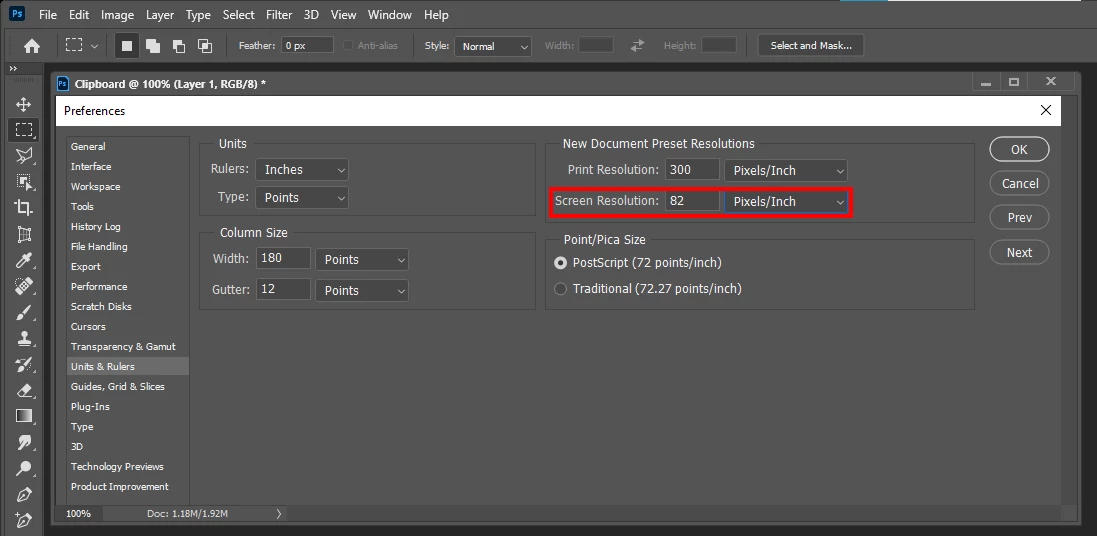
Task: Open the Style dropdown in options bar
Action: click(493, 46)
